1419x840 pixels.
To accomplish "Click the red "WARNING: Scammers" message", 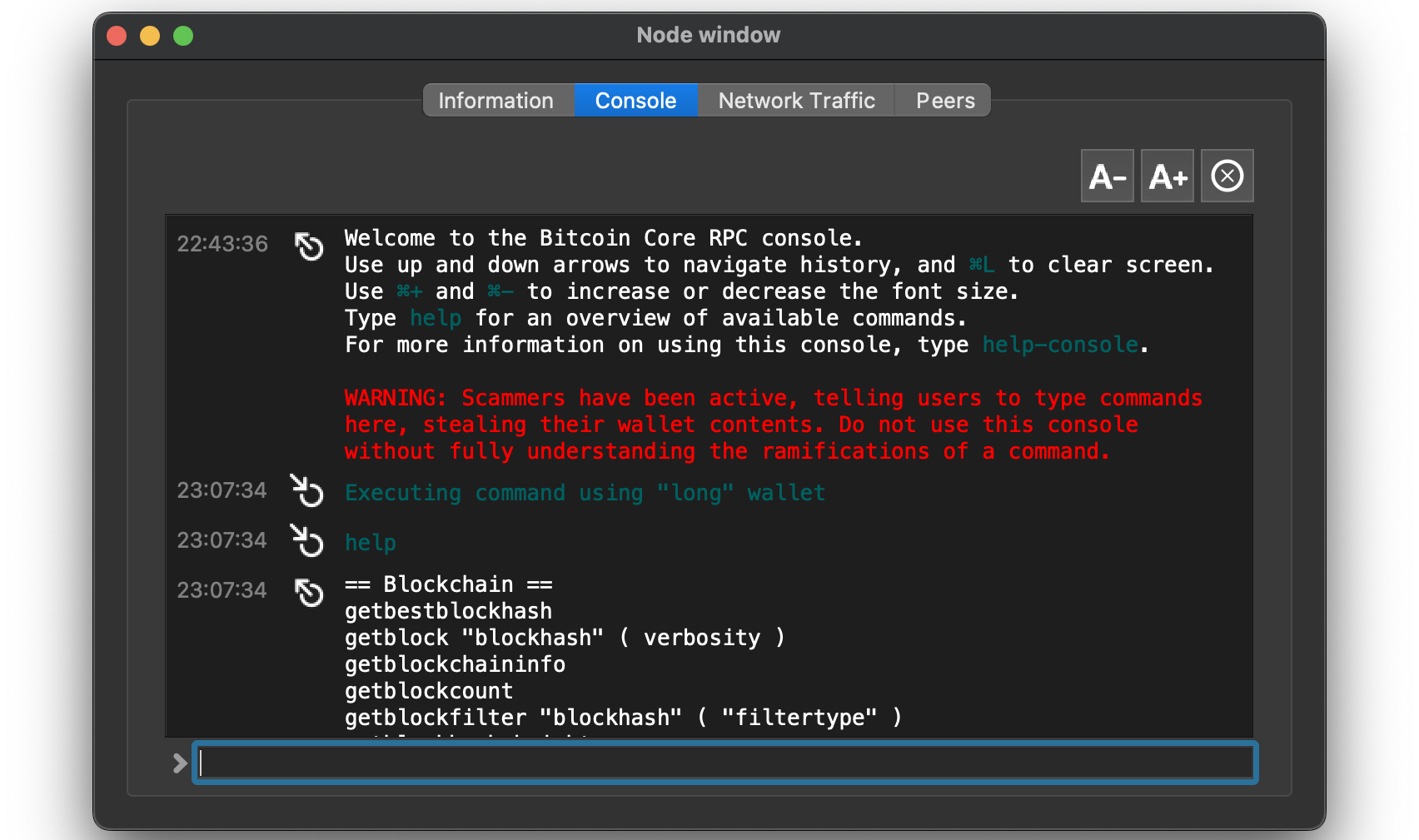I will (x=774, y=425).
